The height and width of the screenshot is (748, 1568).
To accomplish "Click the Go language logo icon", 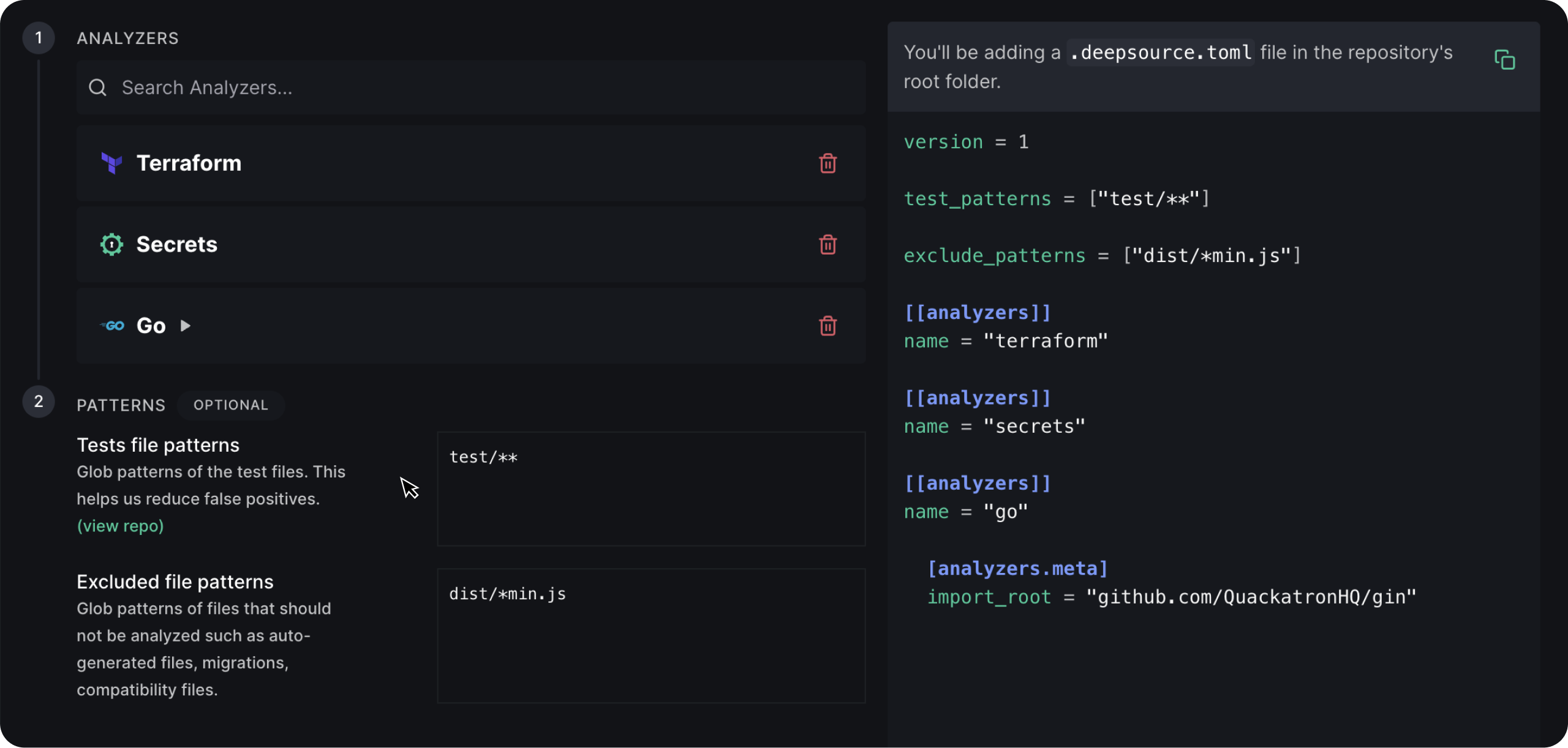I will click(113, 326).
